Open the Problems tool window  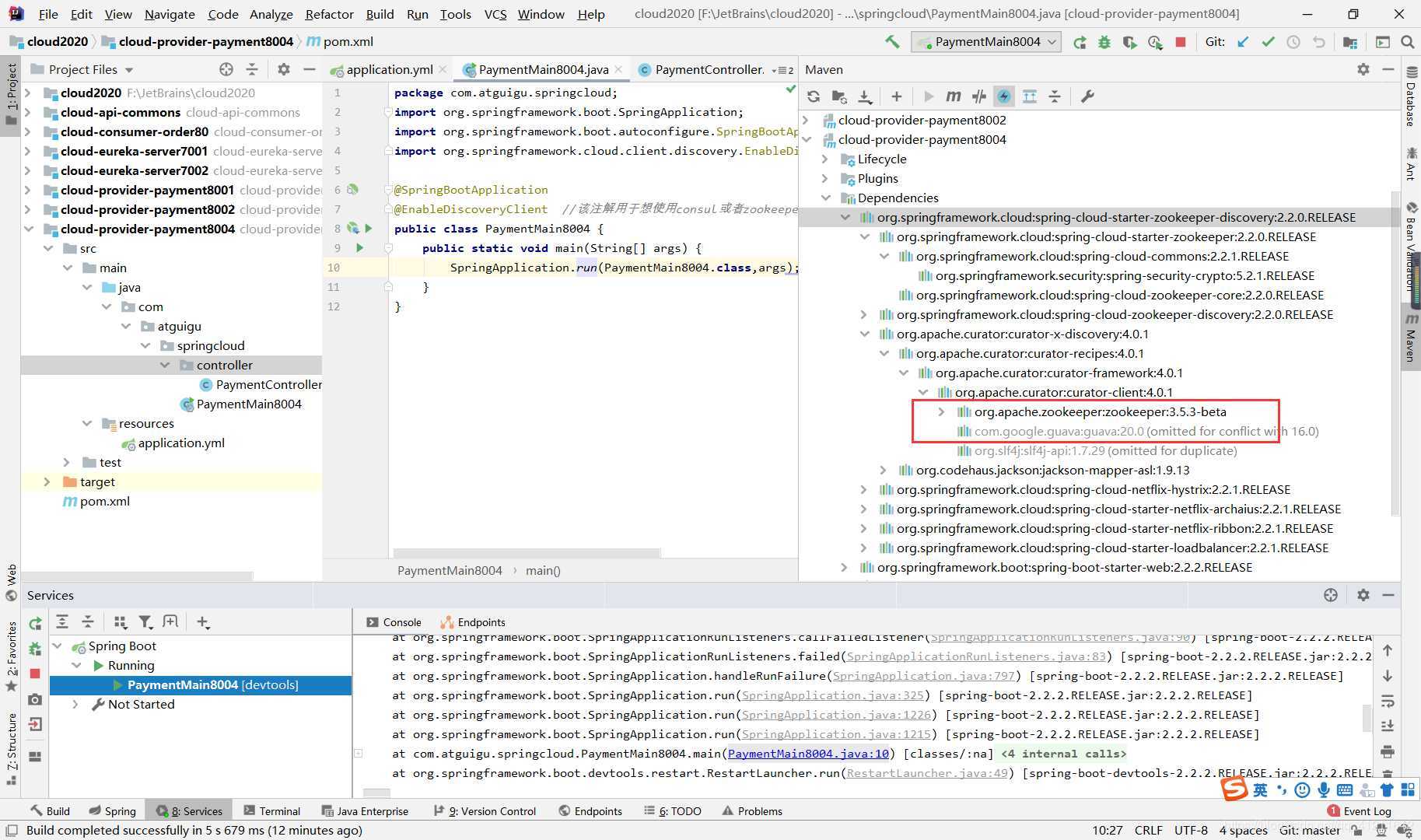[x=752, y=810]
